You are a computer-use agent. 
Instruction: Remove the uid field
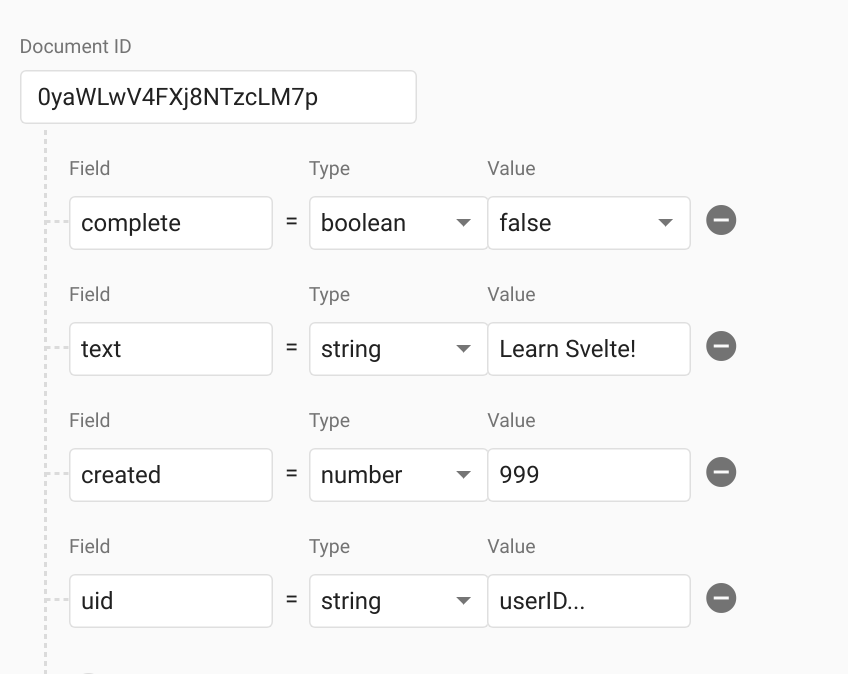point(722,599)
